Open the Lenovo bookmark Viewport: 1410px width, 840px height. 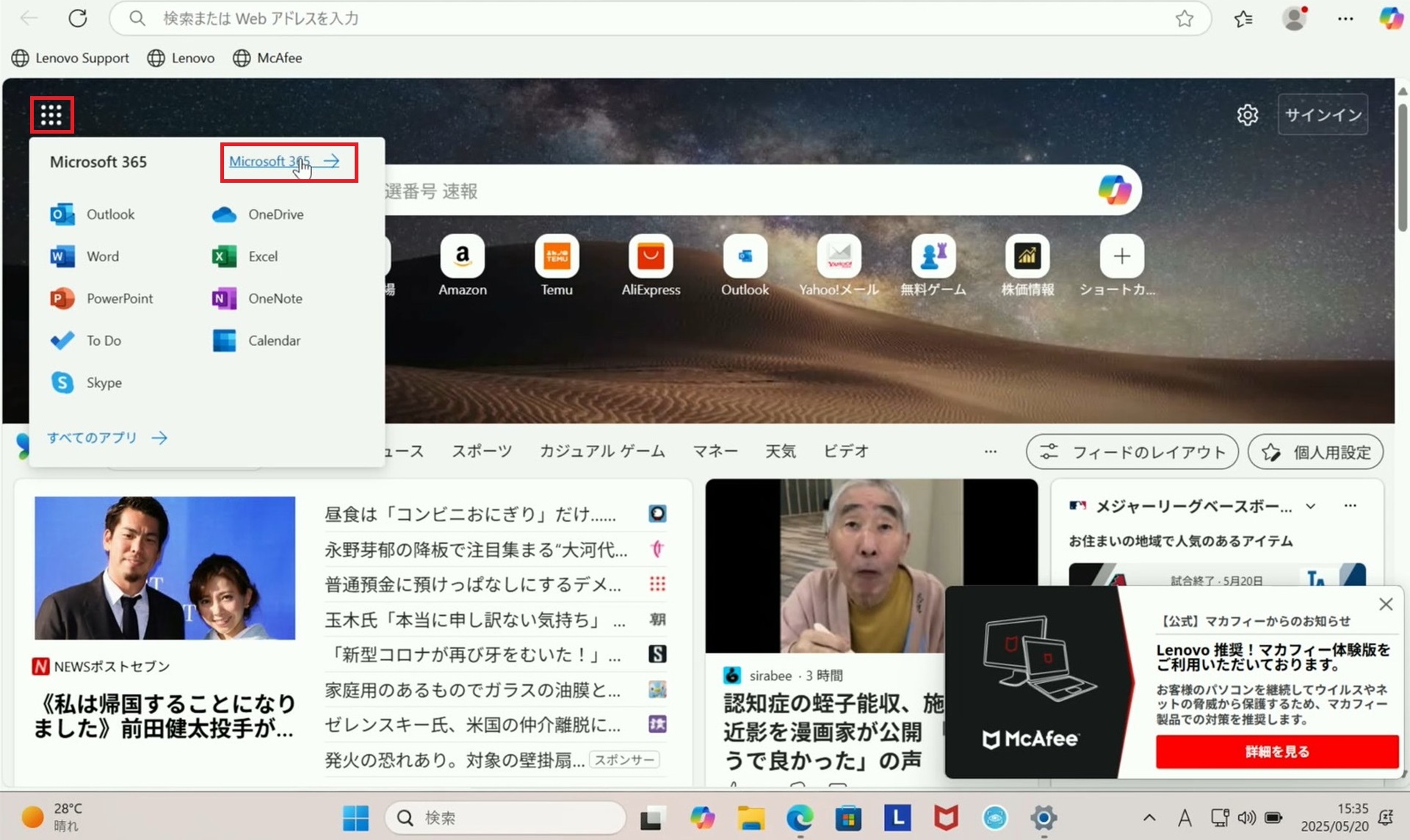181,58
